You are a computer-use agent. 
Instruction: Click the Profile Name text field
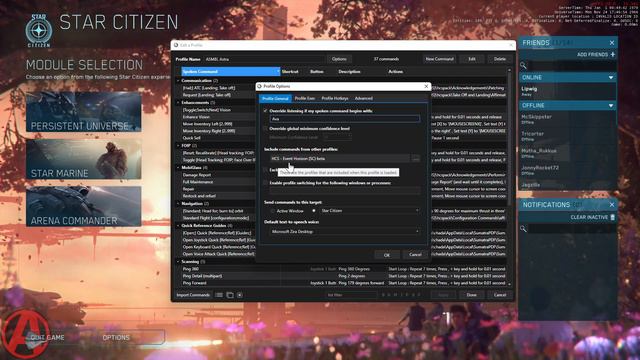264,59
